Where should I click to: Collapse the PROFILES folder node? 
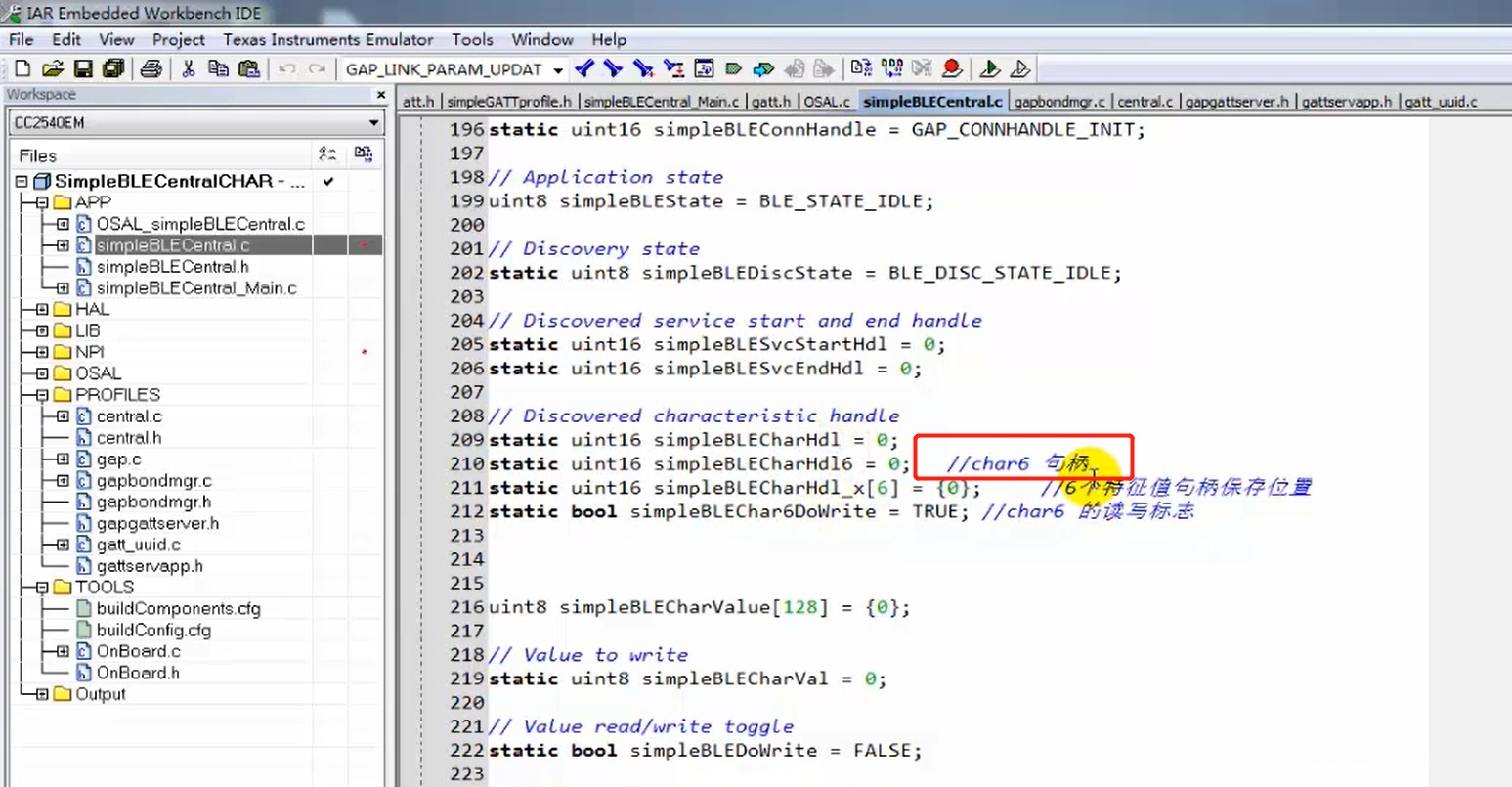point(42,395)
